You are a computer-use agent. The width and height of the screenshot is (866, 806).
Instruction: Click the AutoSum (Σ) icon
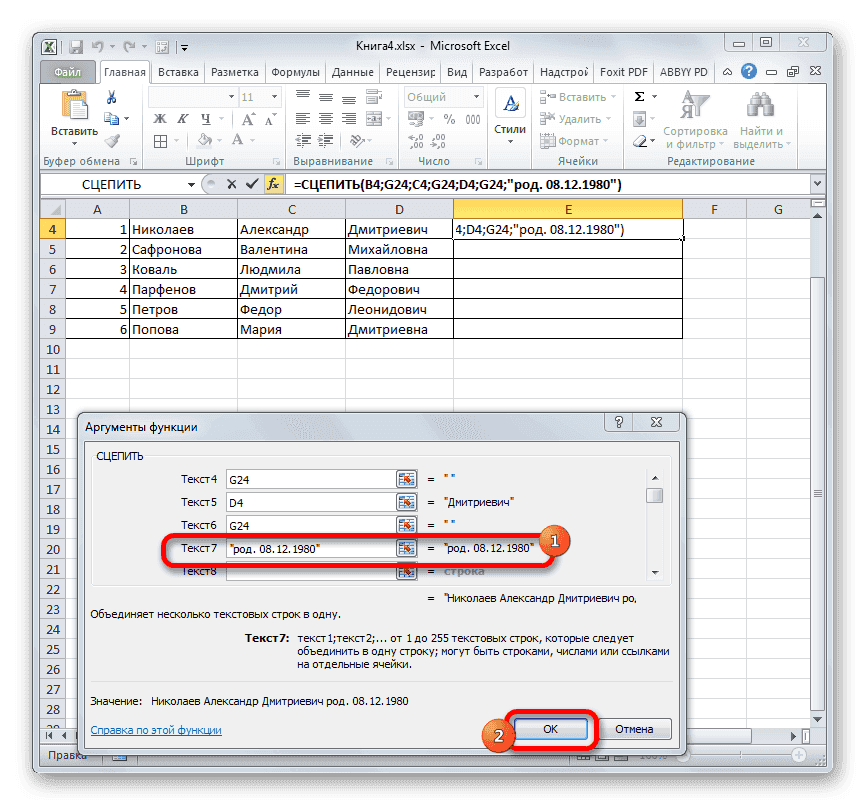point(641,96)
